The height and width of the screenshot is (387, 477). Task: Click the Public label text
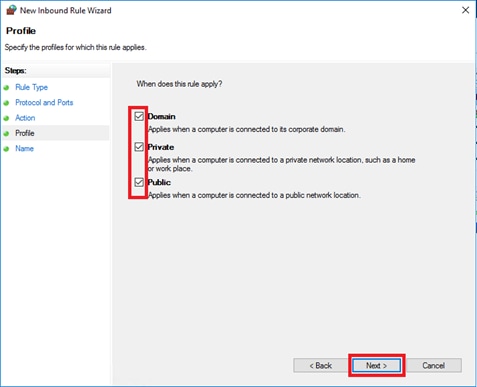click(x=159, y=182)
